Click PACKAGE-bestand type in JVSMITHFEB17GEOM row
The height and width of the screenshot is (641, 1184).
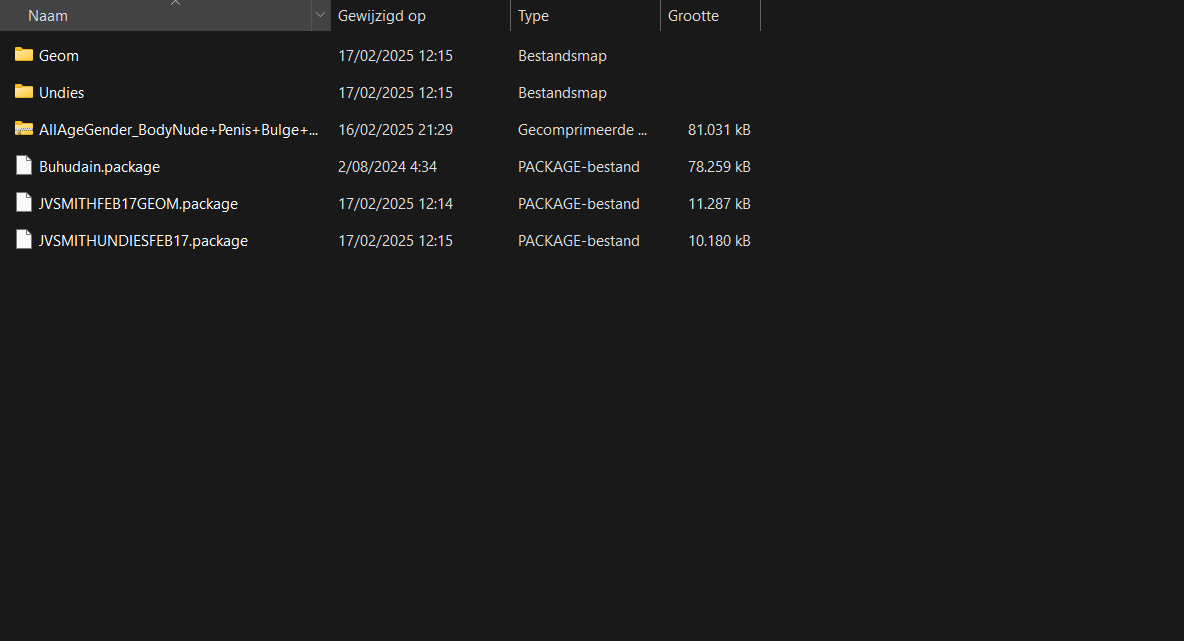(x=578, y=204)
